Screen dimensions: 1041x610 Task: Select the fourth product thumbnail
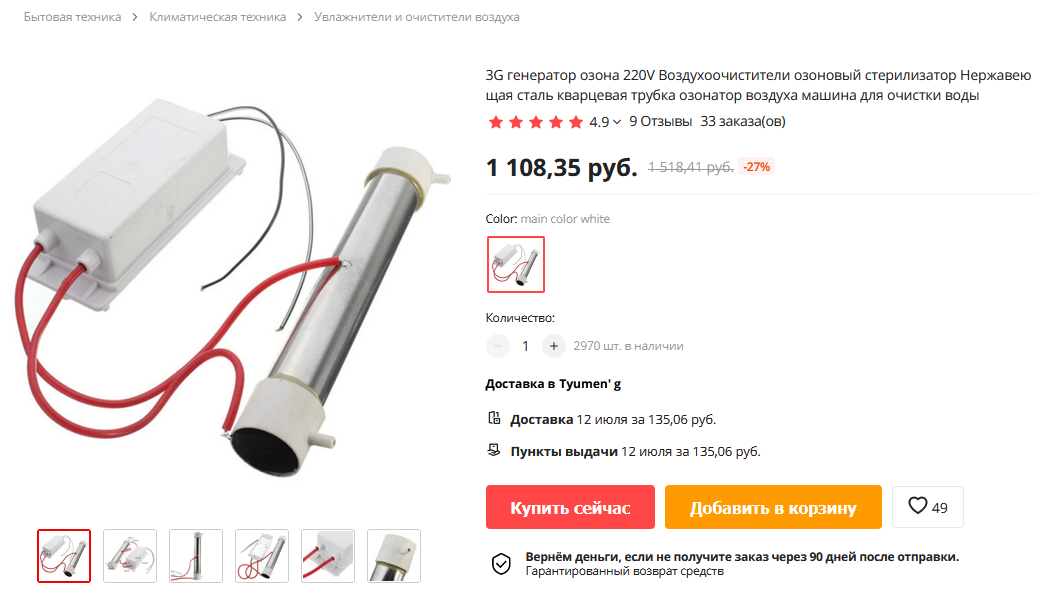(262, 556)
